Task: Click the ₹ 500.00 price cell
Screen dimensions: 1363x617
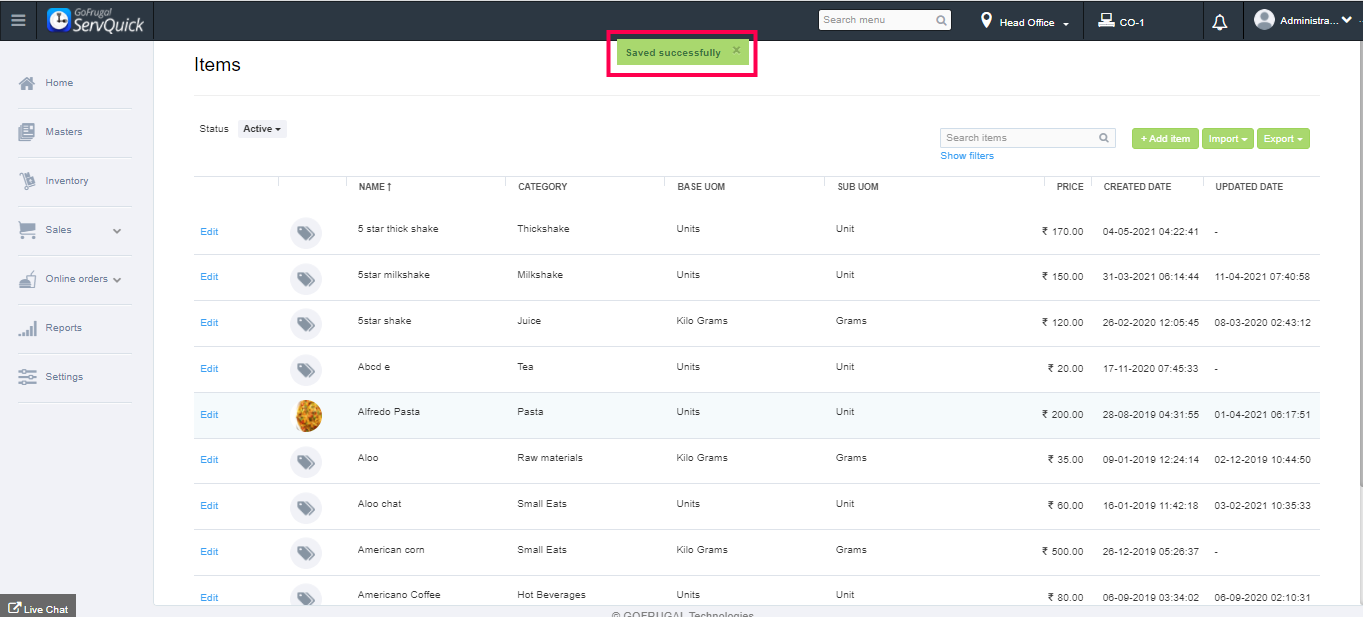Action: [1062, 551]
